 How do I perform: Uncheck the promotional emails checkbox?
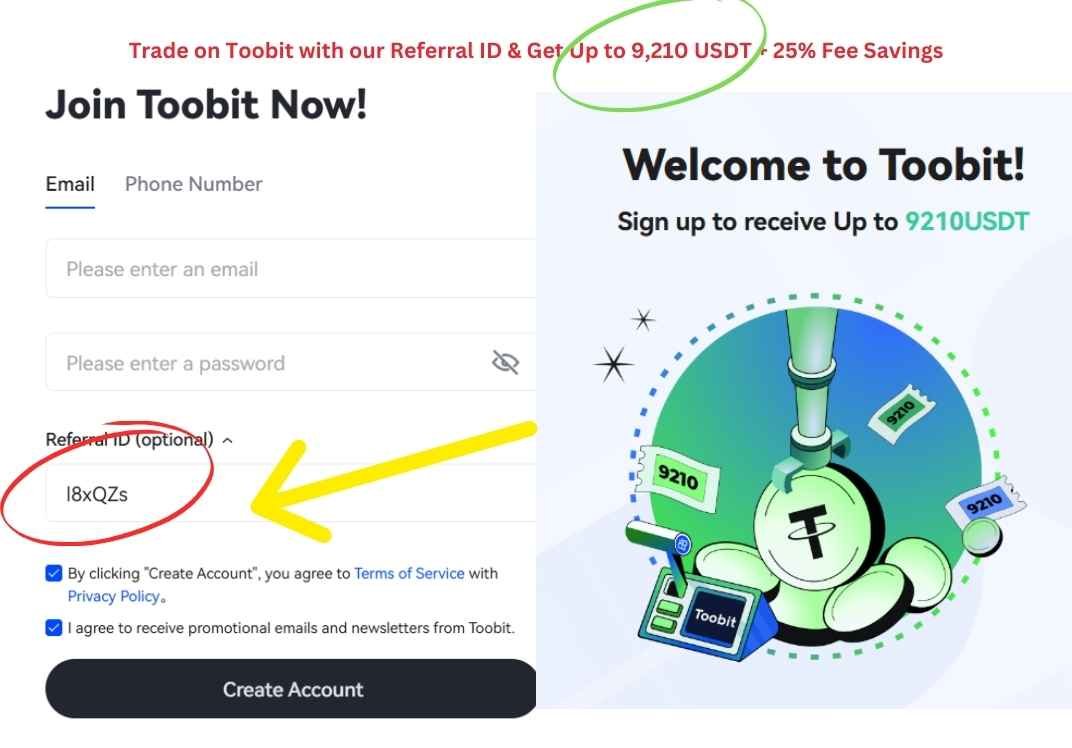coord(53,627)
